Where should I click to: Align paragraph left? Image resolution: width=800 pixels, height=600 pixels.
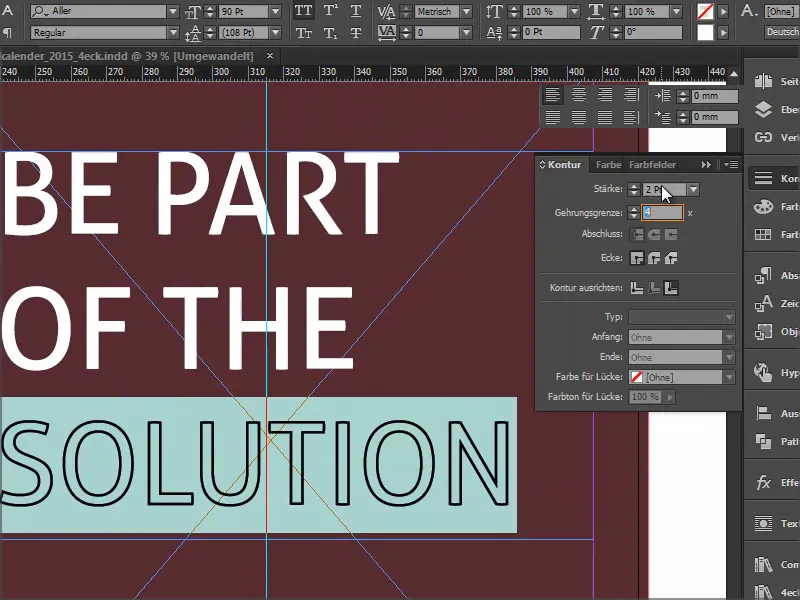tap(553, 94)
